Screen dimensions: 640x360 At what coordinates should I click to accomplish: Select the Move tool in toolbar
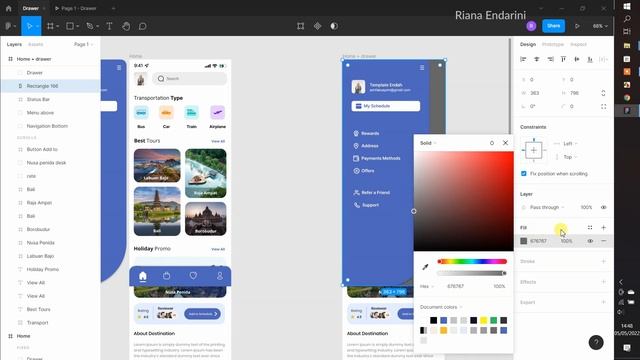click(29, 26)
